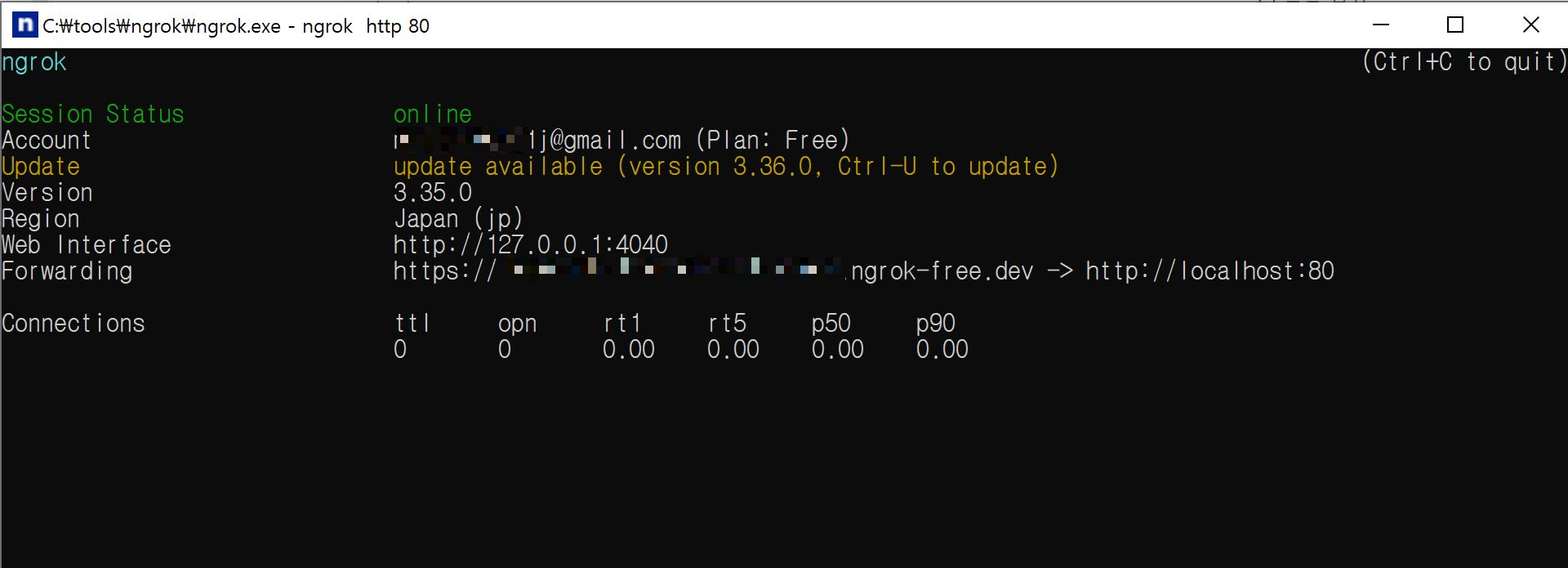Click the 'ttl' column header
The height and width of the screenshot is (568, 1568).
tap(412, 324)
